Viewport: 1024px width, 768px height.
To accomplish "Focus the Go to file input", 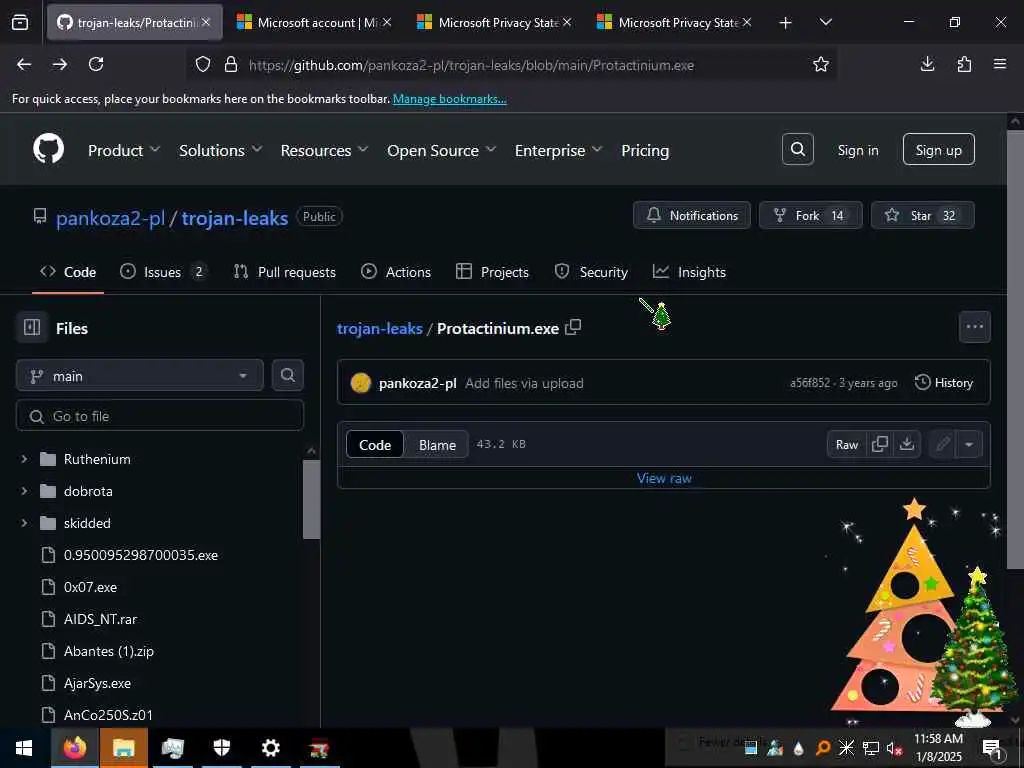I will coord(160,415).
